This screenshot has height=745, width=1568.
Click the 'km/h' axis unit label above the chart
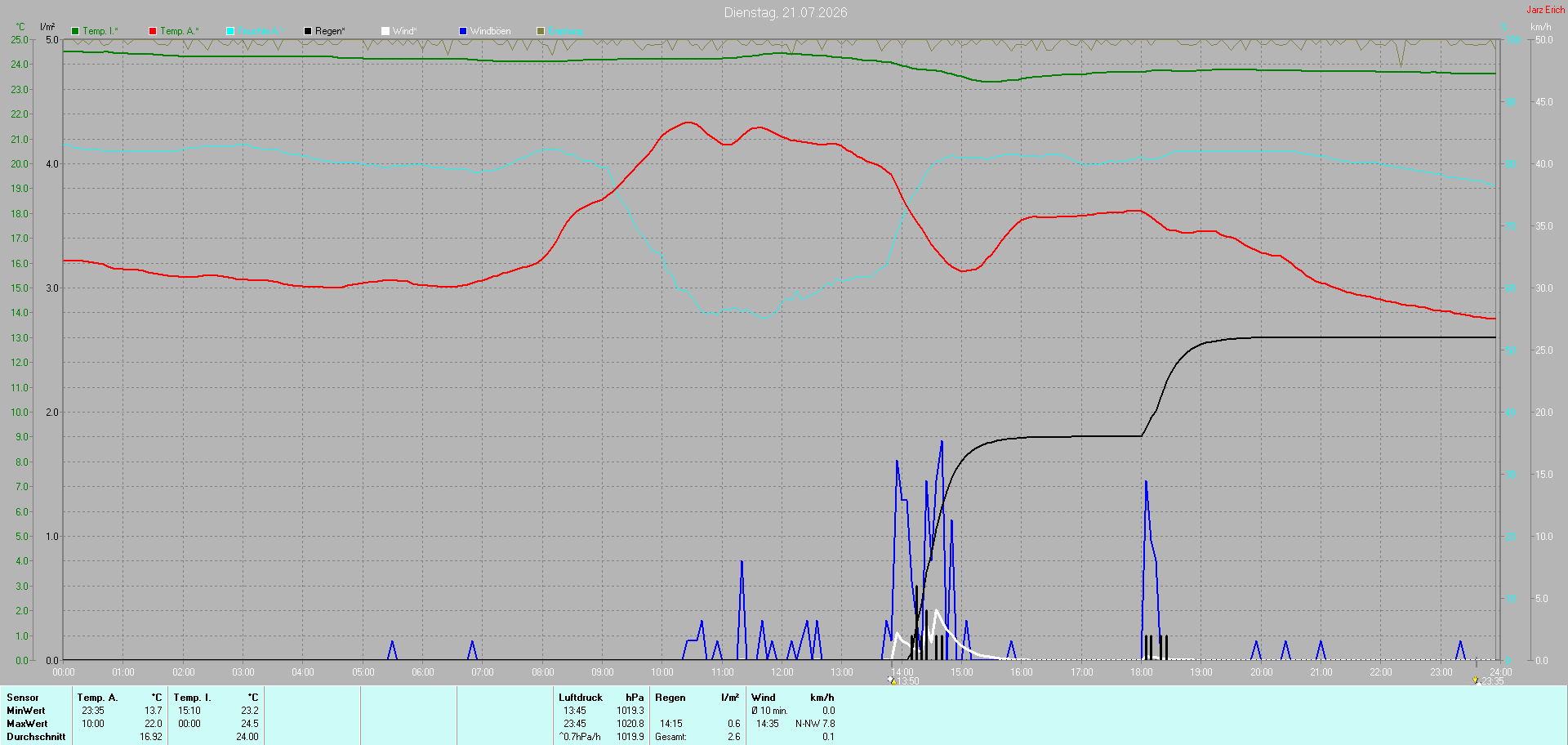pos(1540,27)
